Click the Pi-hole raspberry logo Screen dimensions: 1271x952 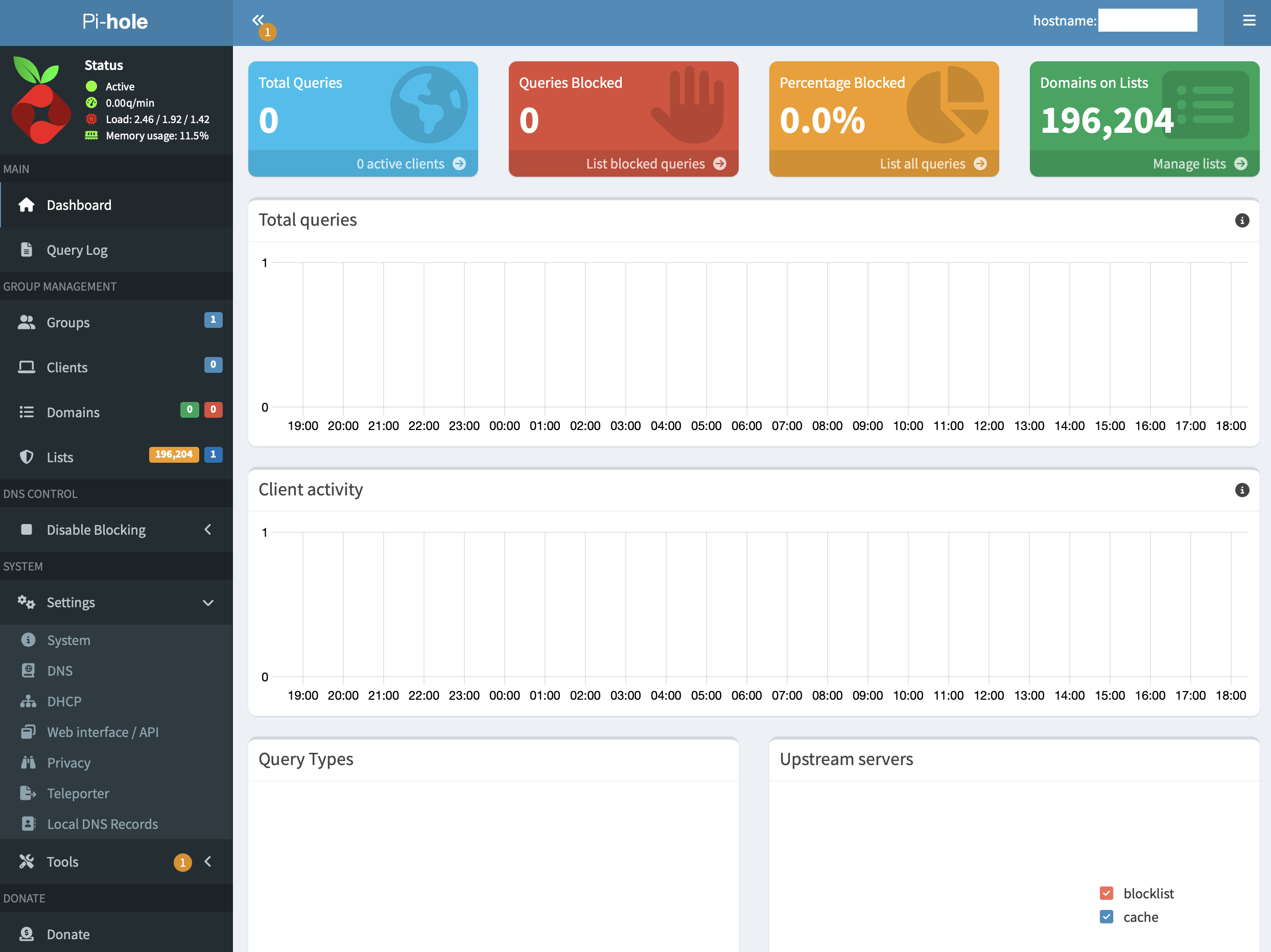40,101
